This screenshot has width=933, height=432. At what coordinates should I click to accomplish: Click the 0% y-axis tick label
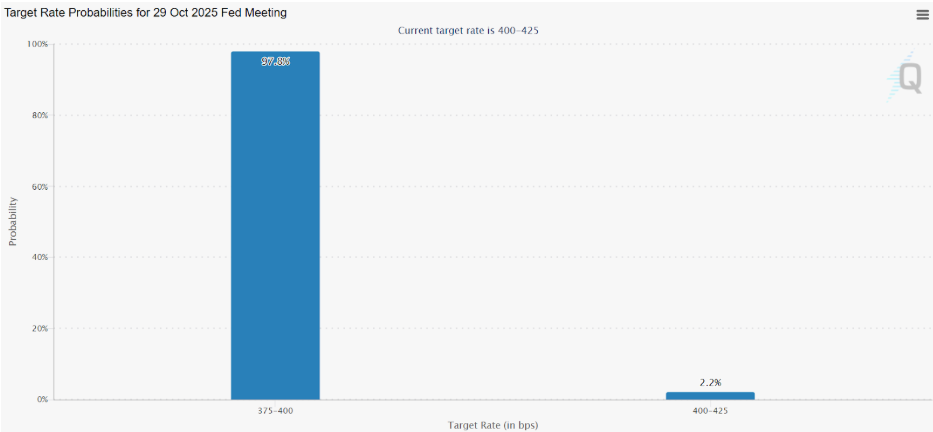(x=41, y=399)
